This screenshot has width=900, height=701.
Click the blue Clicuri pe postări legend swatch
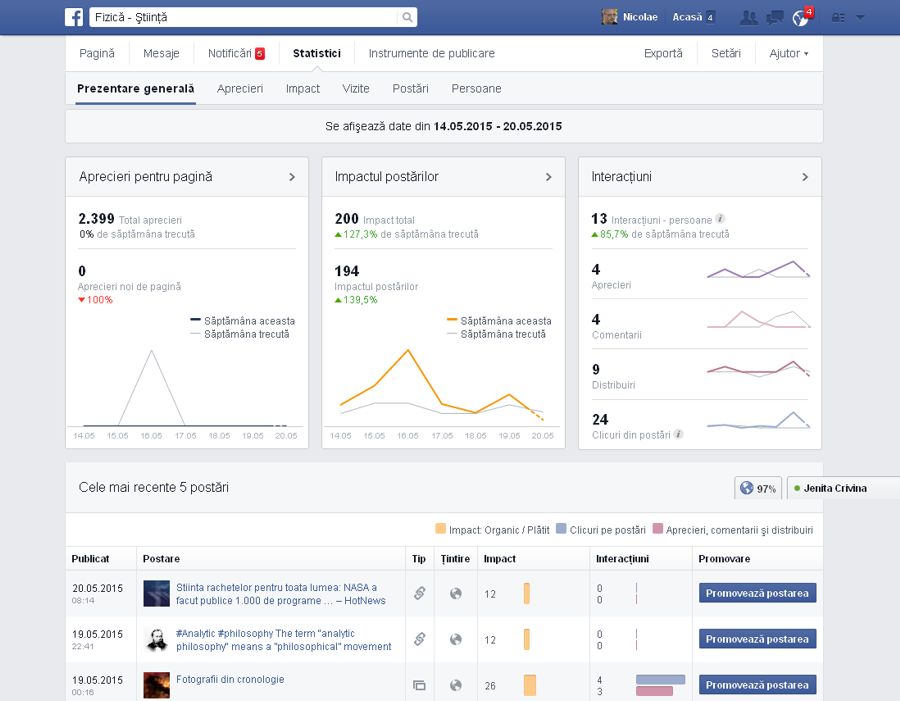click(x=561, y=529)
